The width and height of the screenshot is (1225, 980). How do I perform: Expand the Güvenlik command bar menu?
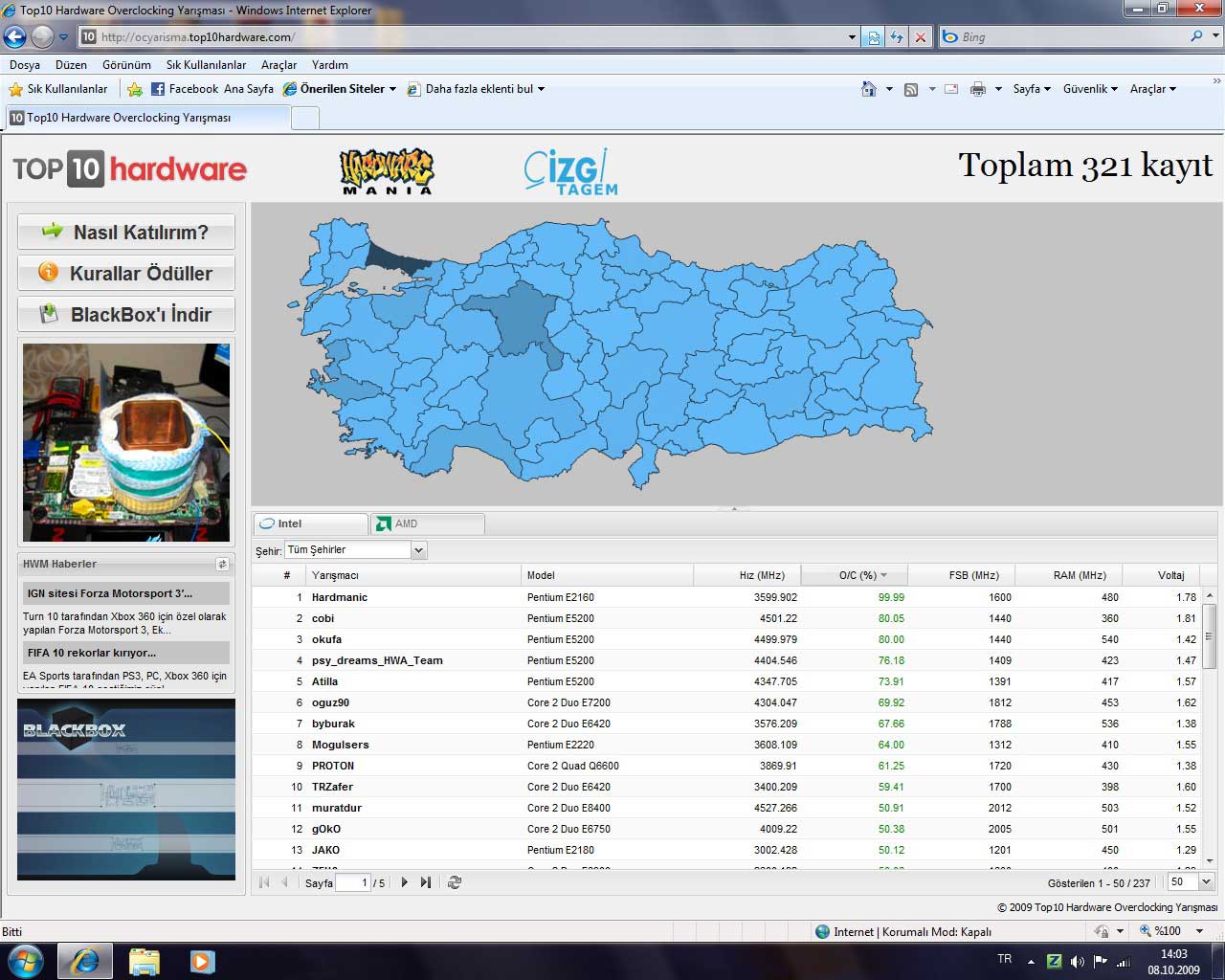point(1090,89)
